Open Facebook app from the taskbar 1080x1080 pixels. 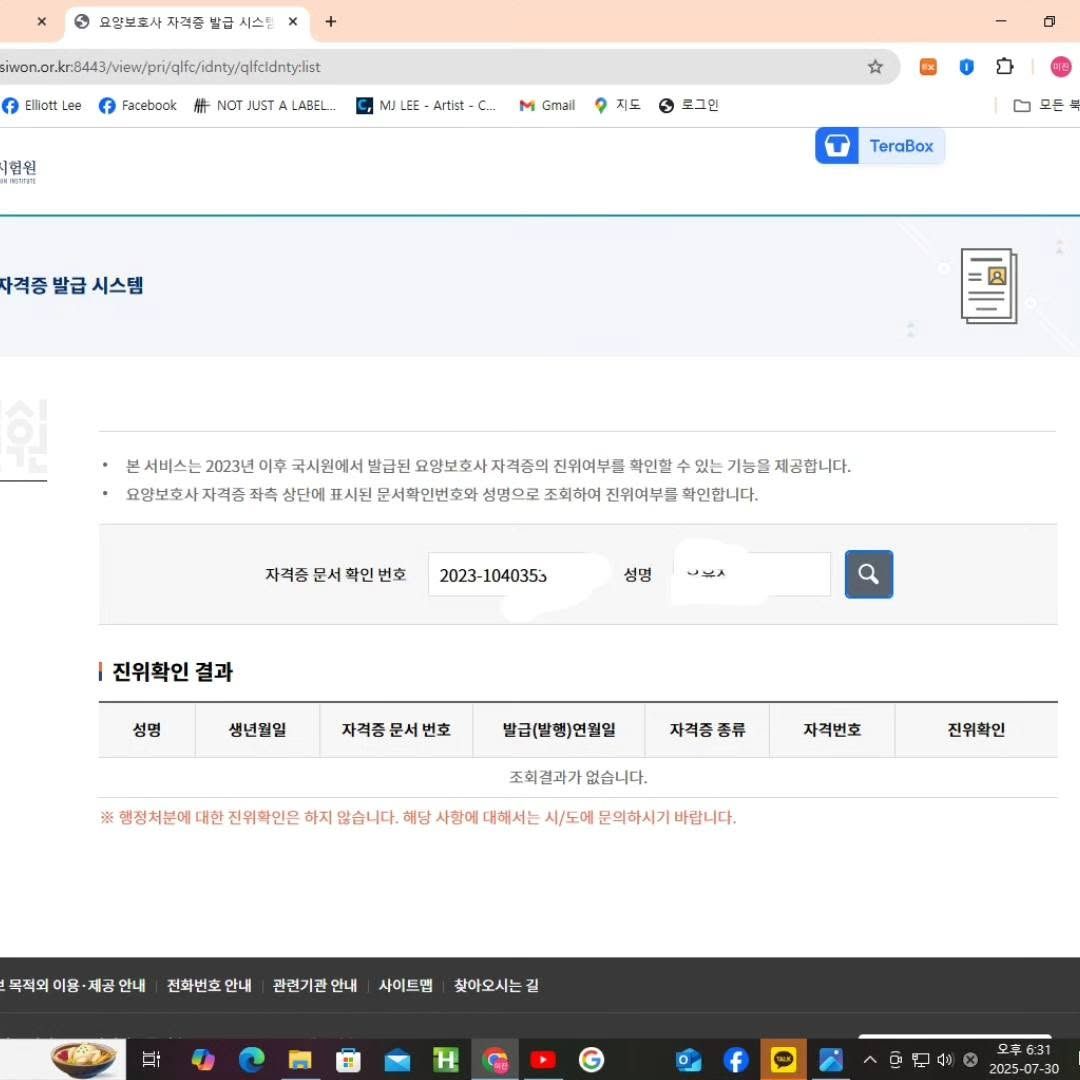[x=736, y=1059]
